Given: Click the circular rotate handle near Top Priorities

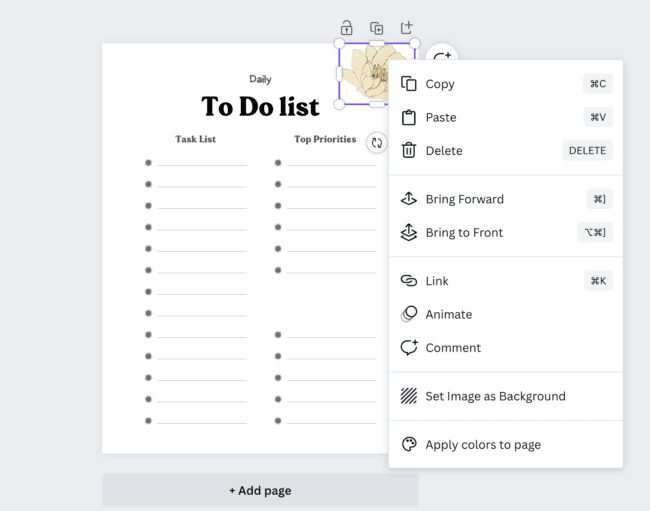Looking at the screenshot, I should 376,143.
